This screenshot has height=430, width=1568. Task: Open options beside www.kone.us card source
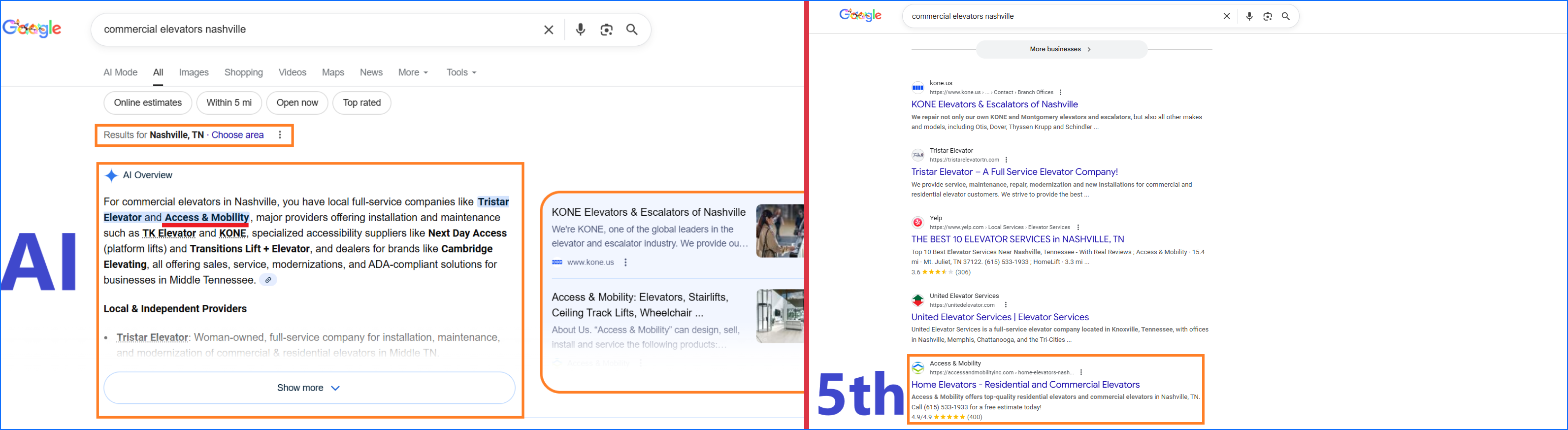(625, 263)
